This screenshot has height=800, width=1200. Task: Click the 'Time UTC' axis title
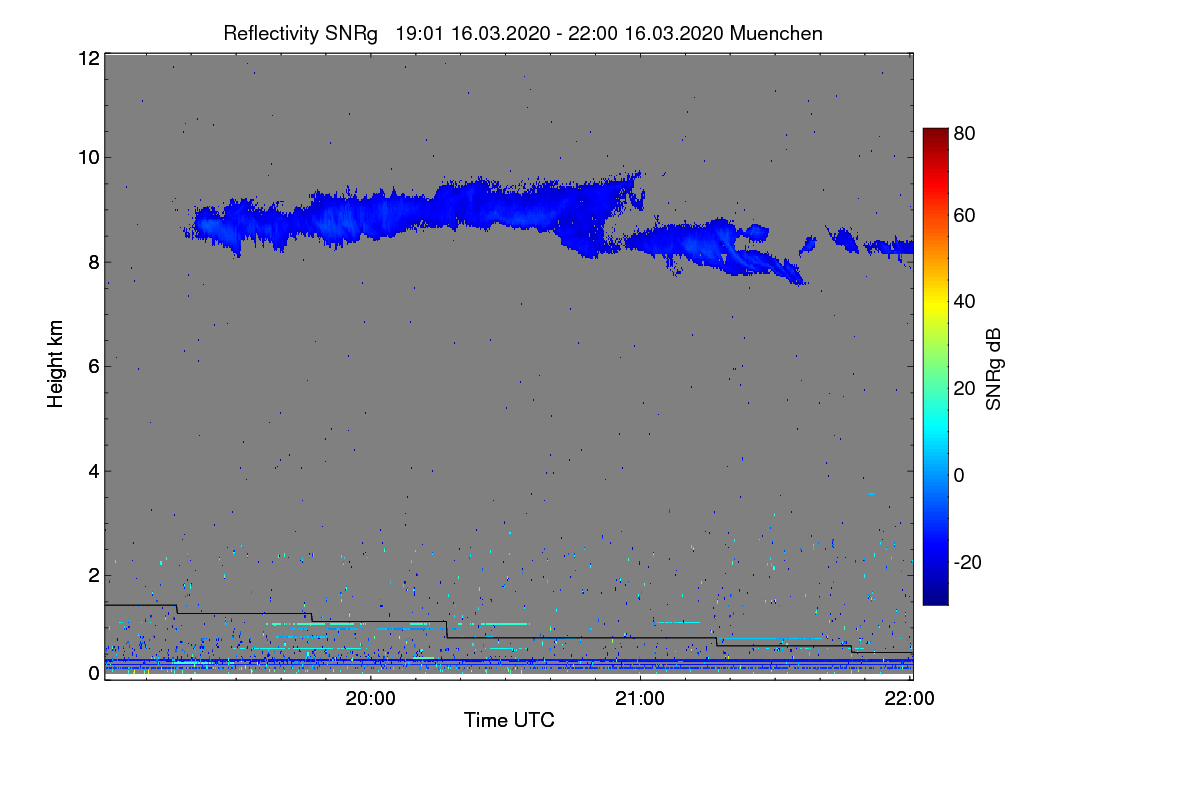[x=509, y=720]
